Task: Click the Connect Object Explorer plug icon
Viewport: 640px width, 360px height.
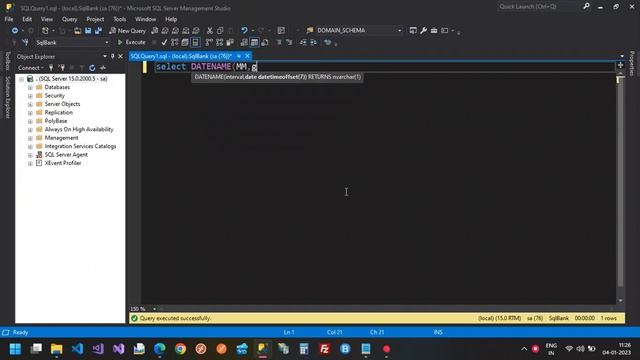Action: (x=51, y=68)
